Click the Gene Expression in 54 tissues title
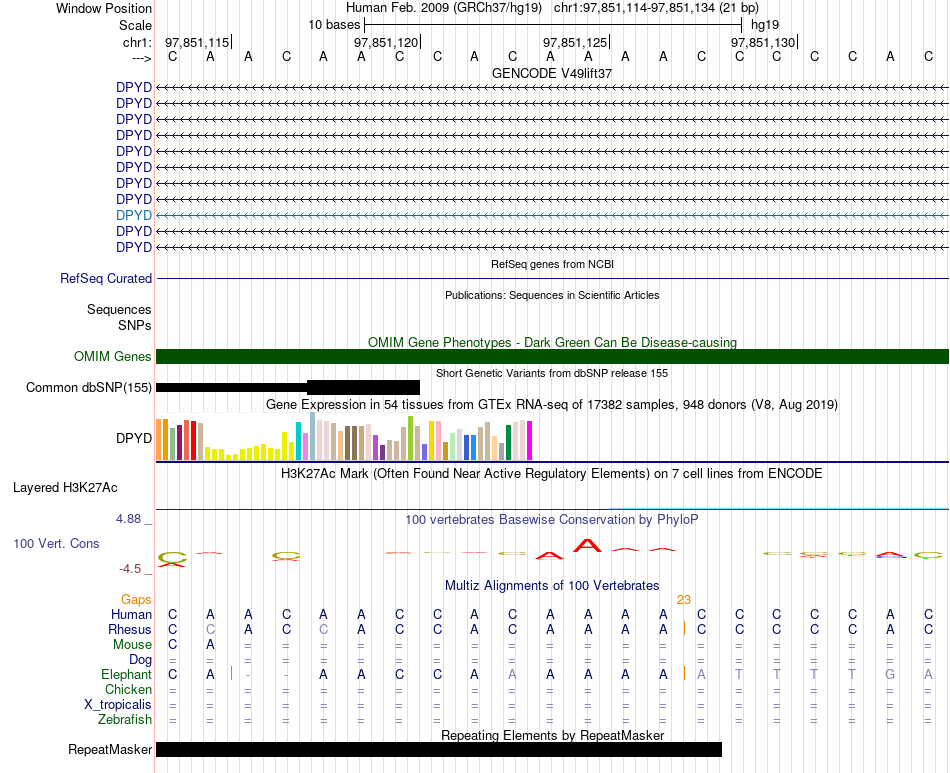 (x=552, y=404)
